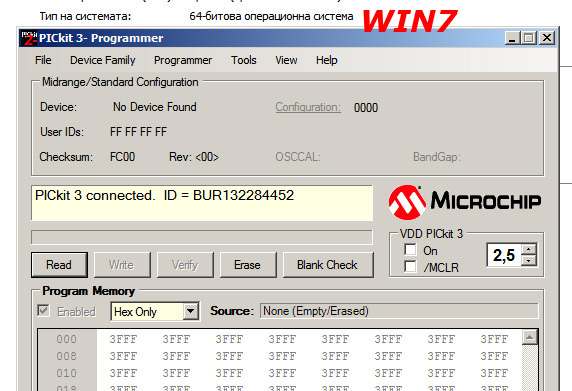Minimize the PICkit 3 Programmer window

(512, 38)
